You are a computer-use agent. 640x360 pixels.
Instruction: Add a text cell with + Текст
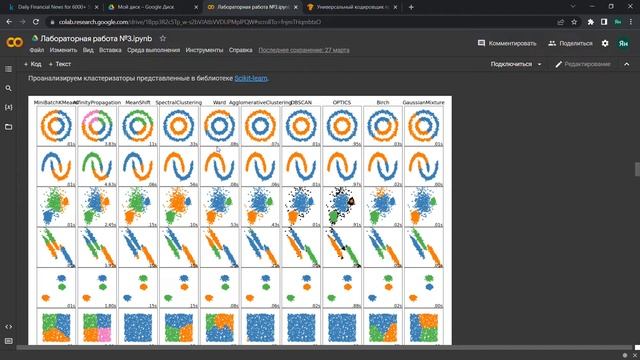coord(60,64)
